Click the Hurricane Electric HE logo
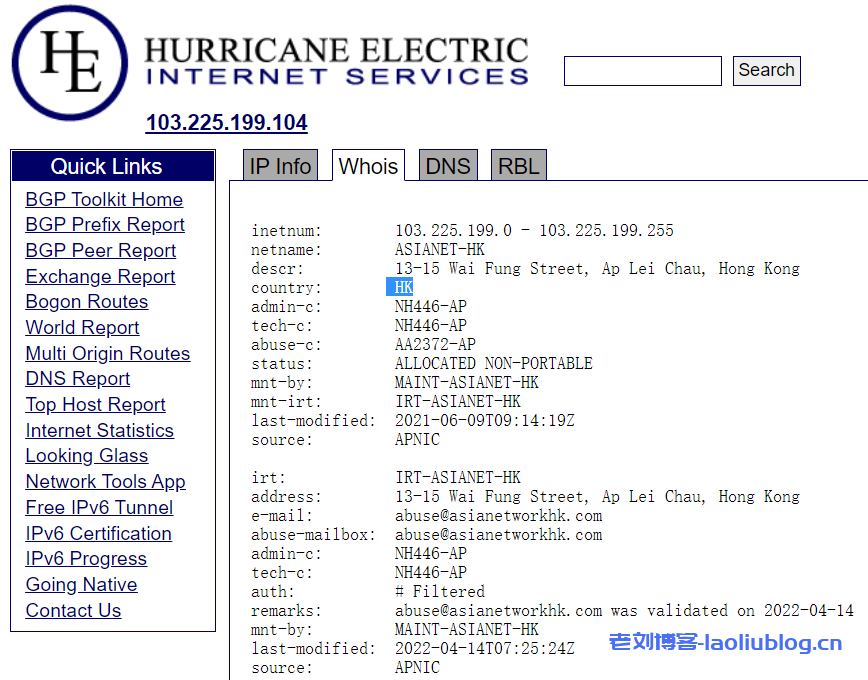 [70, 62]
